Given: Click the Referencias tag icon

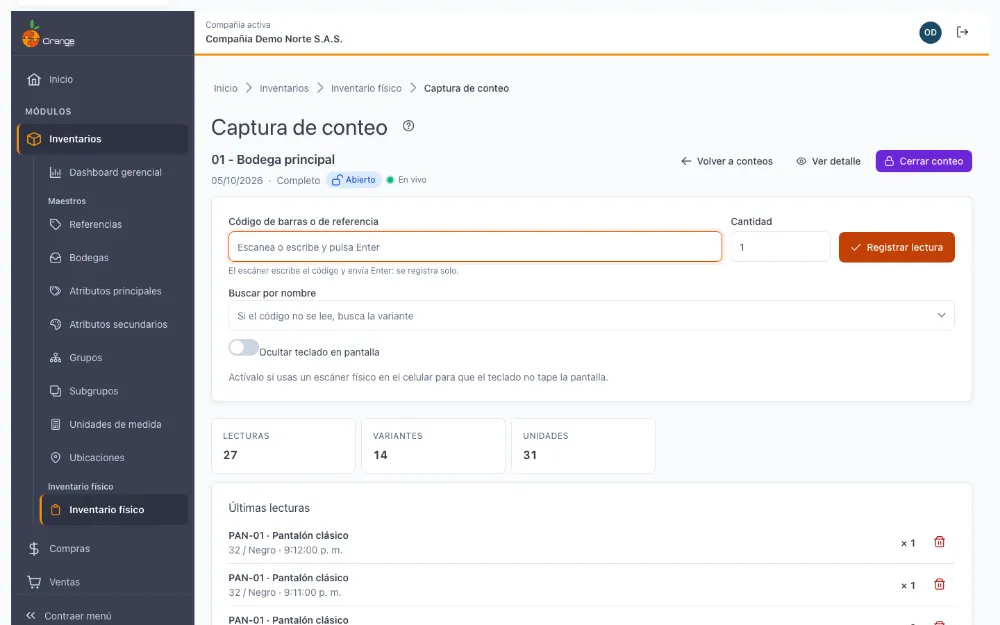Looking at the screenshot, I should point(55,224).
